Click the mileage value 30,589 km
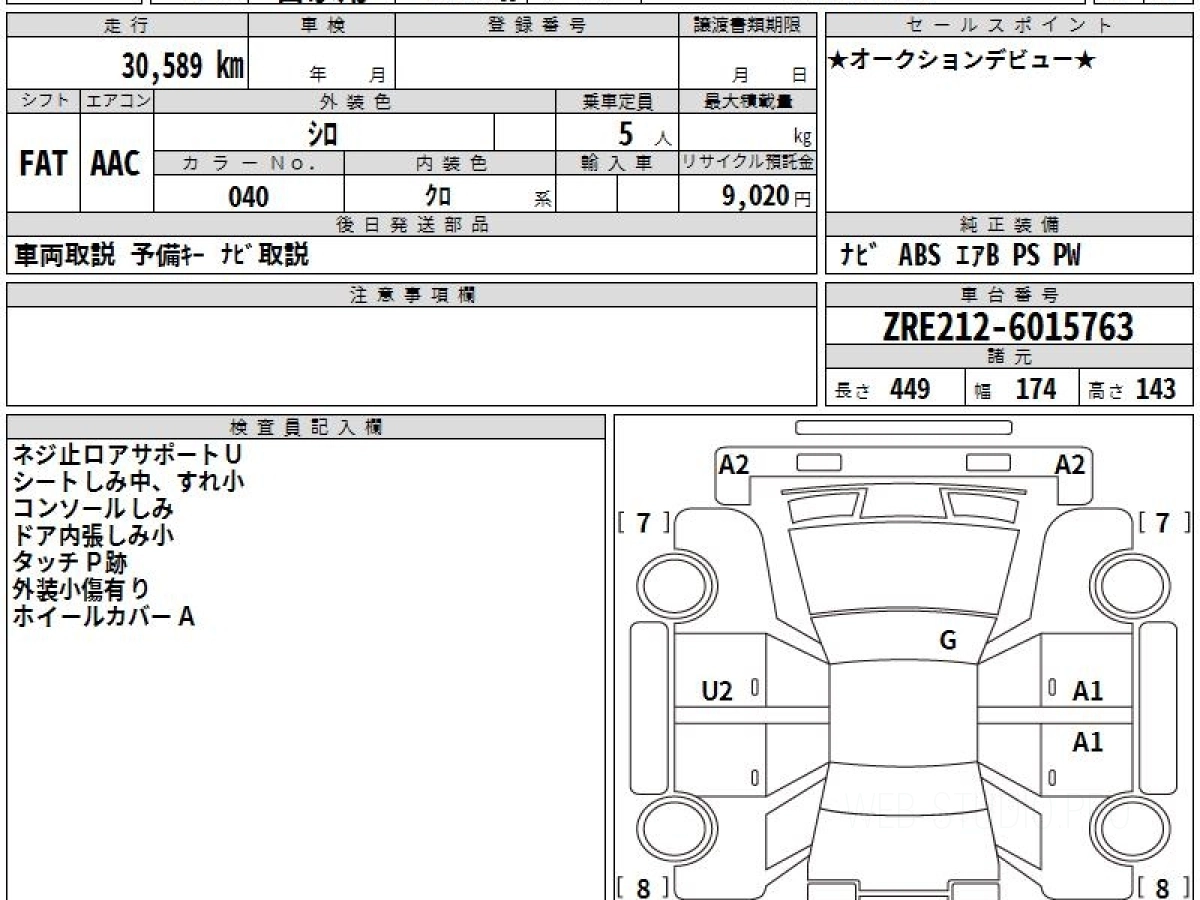This screenshot has width=1200, height=900. point(183,67)
